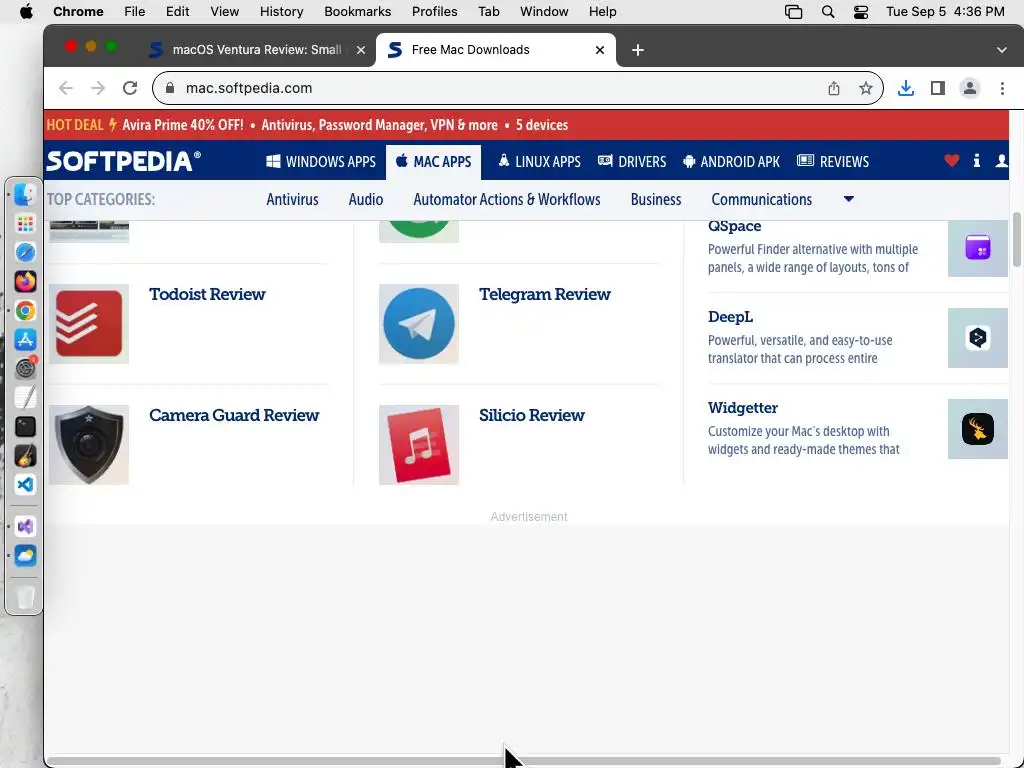This screenshot has height=768, width=1024.
Task: Open the Linux Apps section
Action: [539, 161]
